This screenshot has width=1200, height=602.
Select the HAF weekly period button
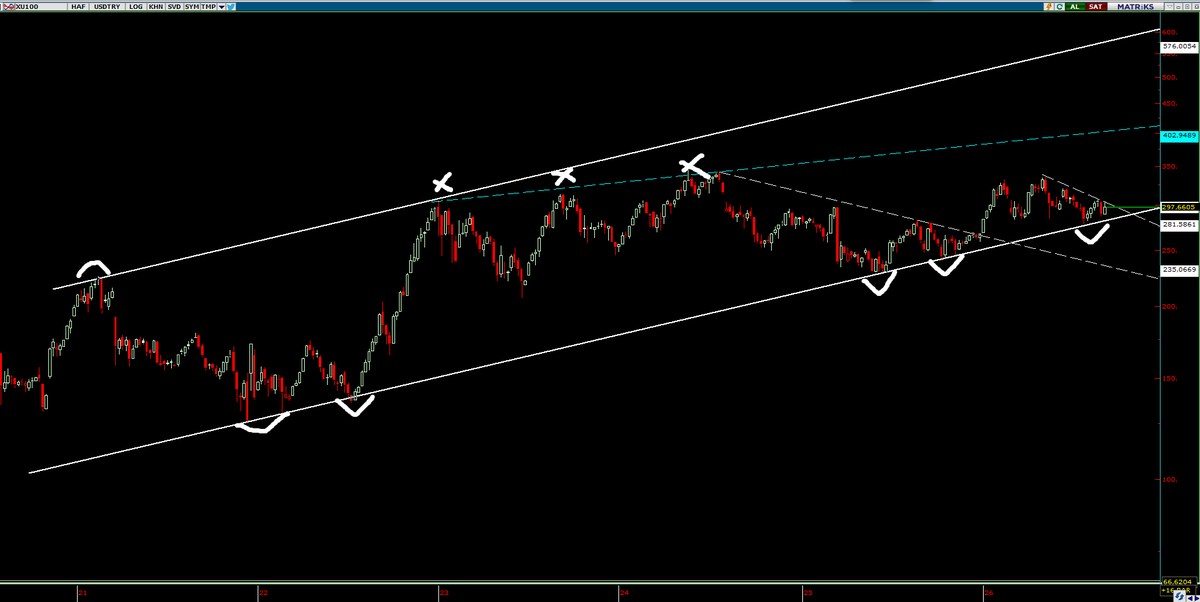(x=77, y=7)
